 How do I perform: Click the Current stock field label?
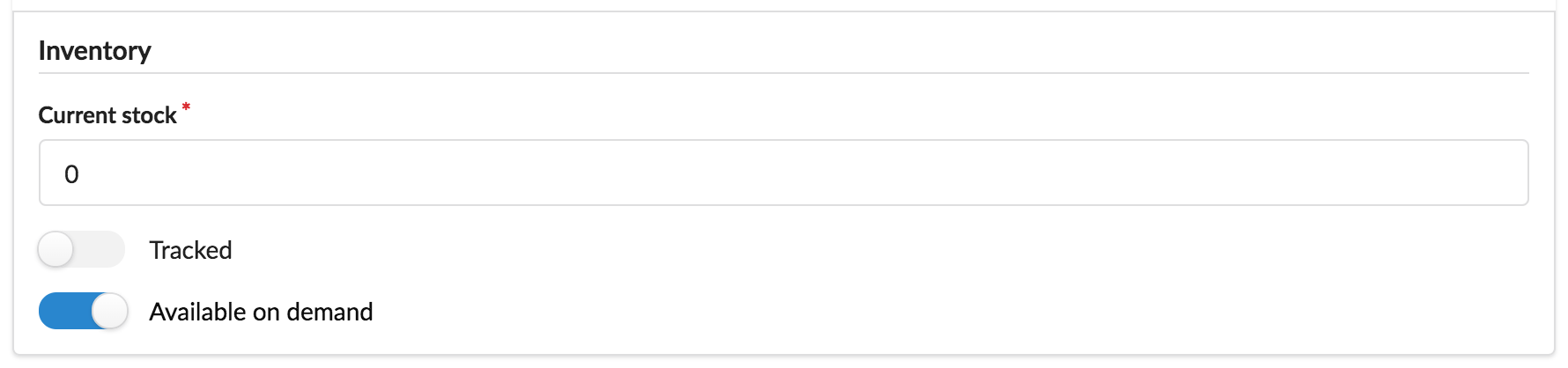[107, 115]
